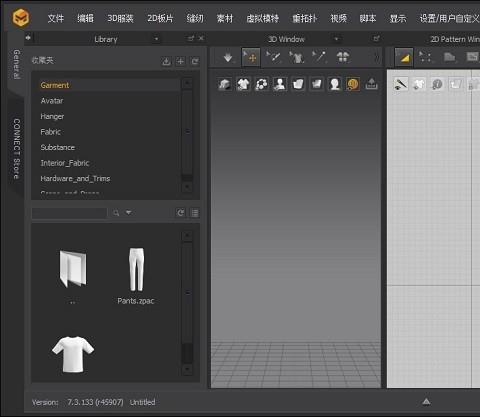Select the Transform Pattern points tool
The width and height of the screenshot is (480, 417).
(425, 57)
